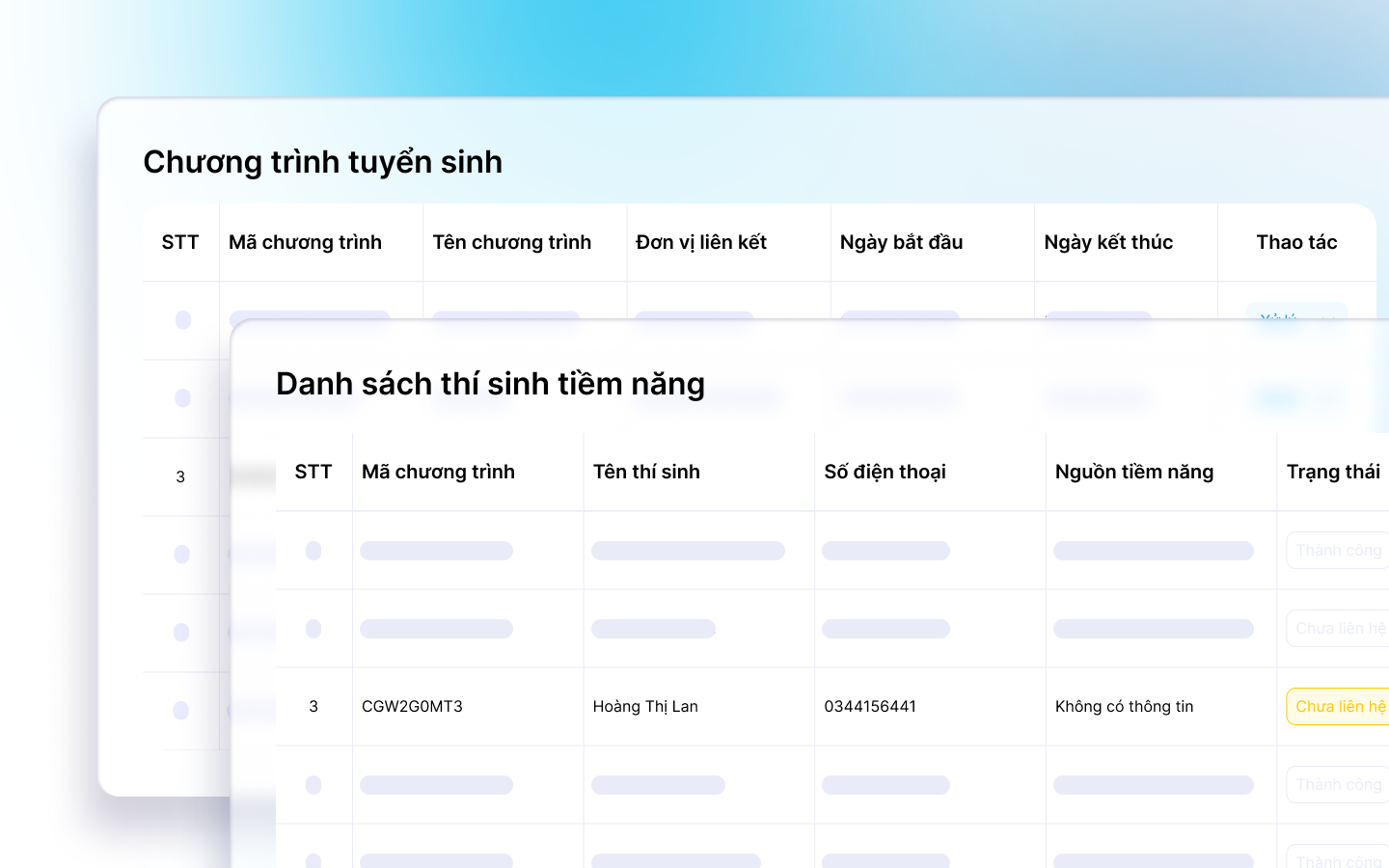The height and width of the screenshot is (868, 1389).
Task: Click the faded "Chưa liên hệ" badge in second candidate row
Action: (x=1339, y=628)
